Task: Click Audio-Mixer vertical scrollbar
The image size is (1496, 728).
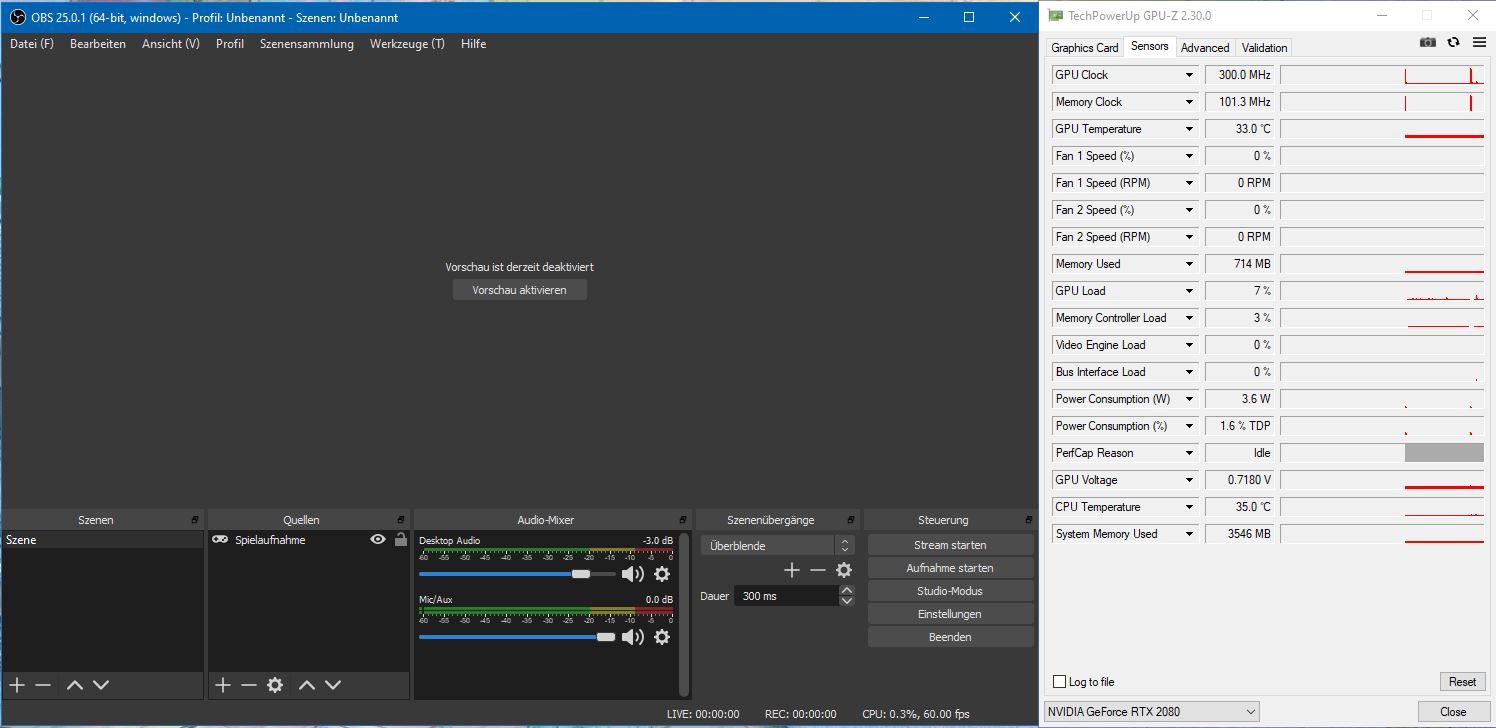Action: click(684, 614)
